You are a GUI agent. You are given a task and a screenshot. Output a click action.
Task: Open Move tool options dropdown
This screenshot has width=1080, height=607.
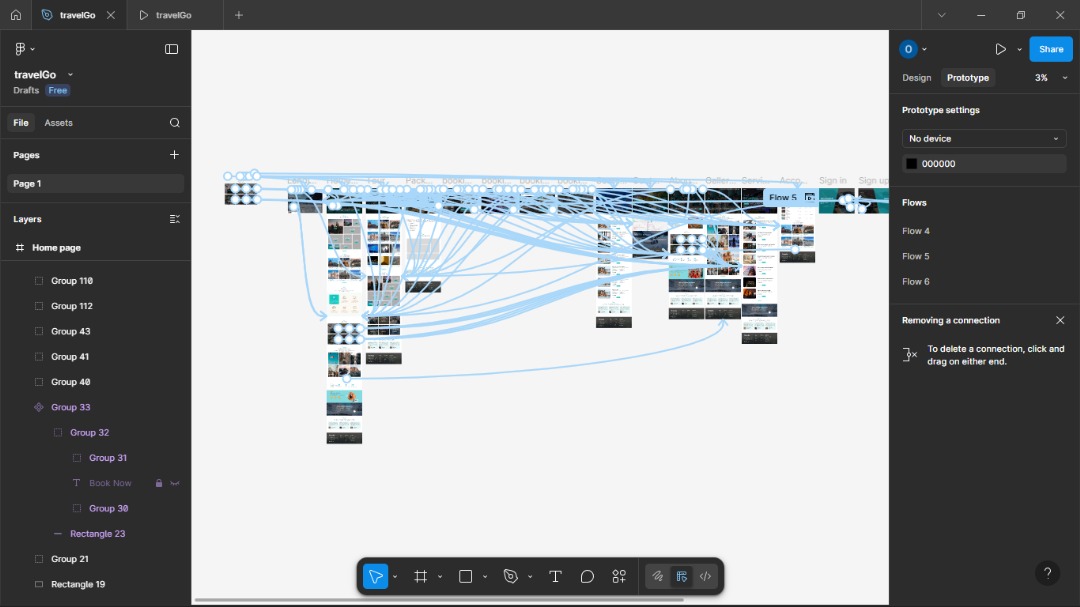click(395, 577)
